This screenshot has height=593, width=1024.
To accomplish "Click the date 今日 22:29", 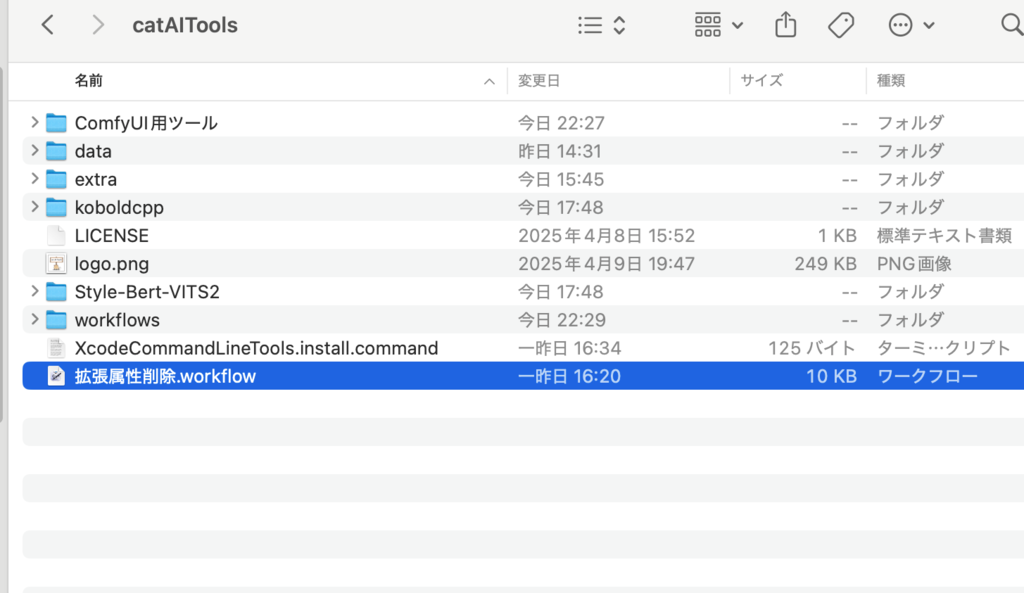I will [x=562, y=320].
